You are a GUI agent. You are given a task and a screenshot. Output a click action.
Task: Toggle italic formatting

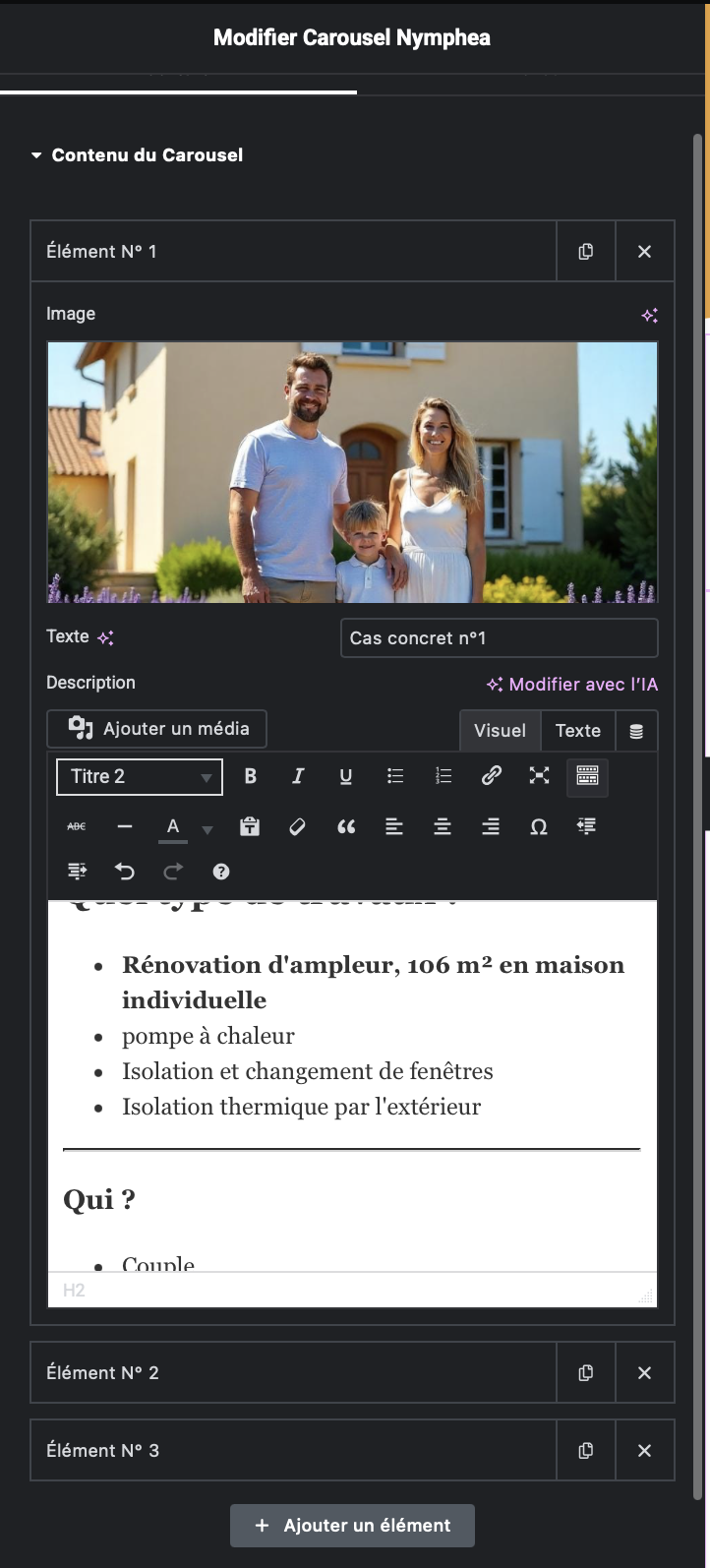[x=298, y=776]
